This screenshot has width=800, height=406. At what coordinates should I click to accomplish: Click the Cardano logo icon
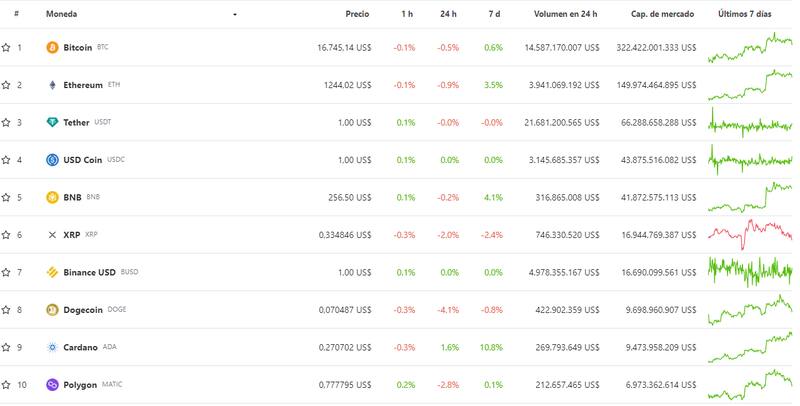coord(53,347)
